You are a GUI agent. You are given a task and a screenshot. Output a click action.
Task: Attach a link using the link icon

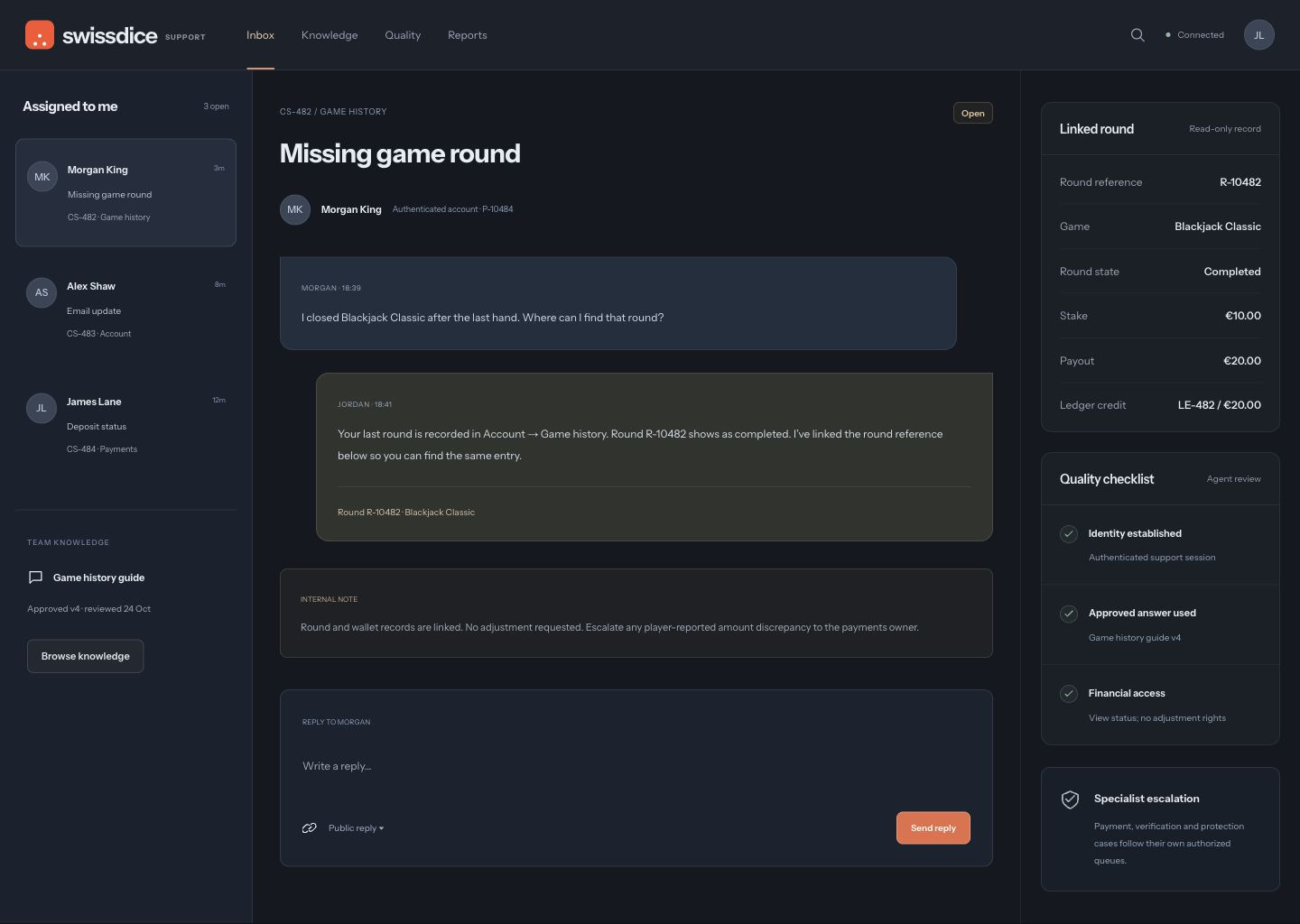click(310, 828)
